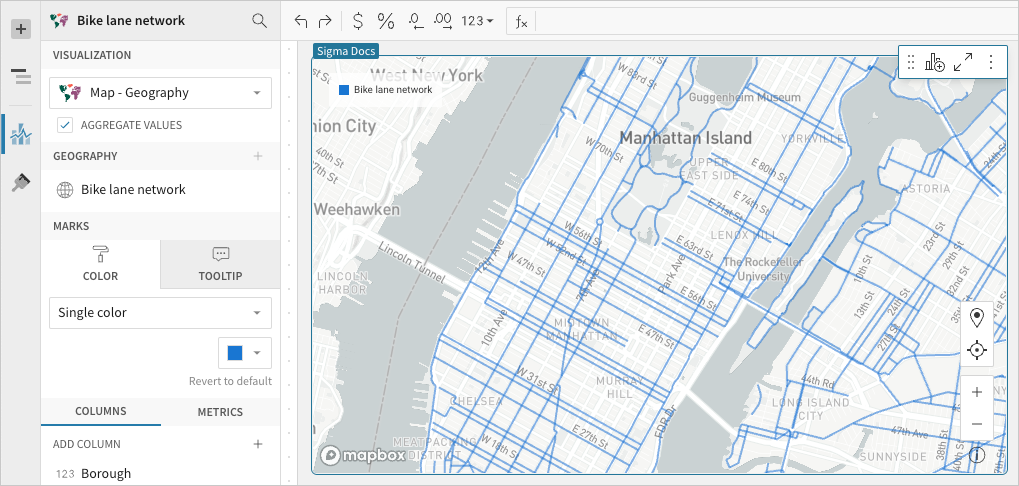Open the Map - Geography visualization dropdown
1019x486 pixels.
click(x=161, y=93)
